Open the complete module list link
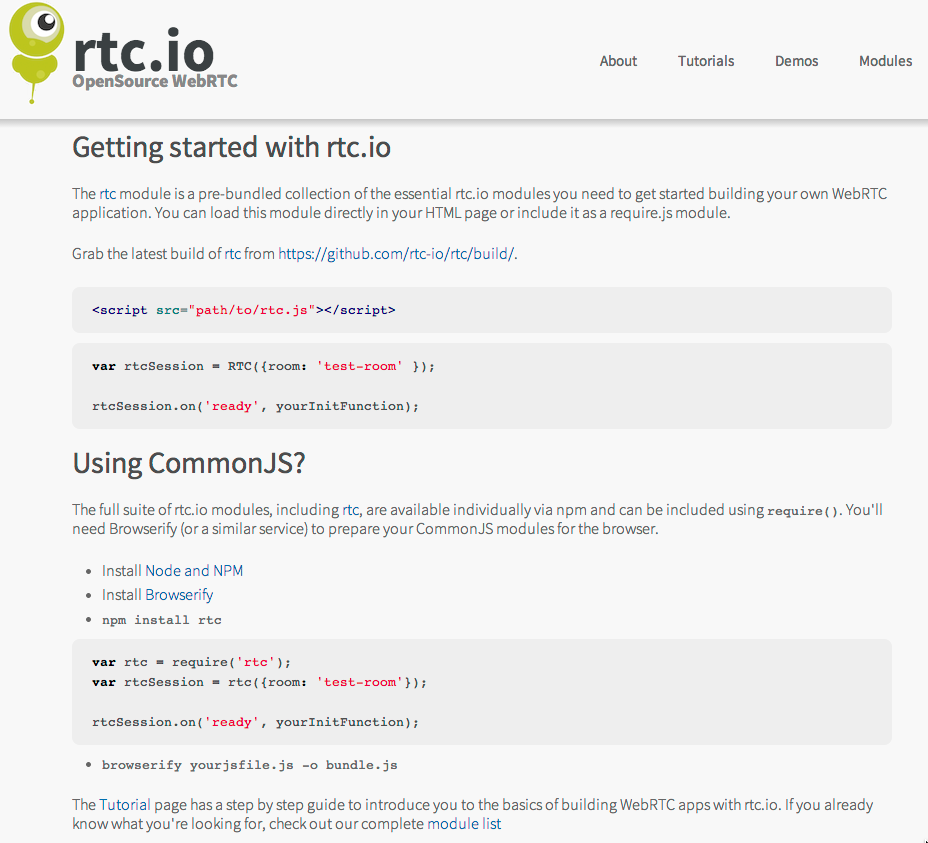Image resolution: width=928 pixels, height=843 pixels. (x=463, y=823)
